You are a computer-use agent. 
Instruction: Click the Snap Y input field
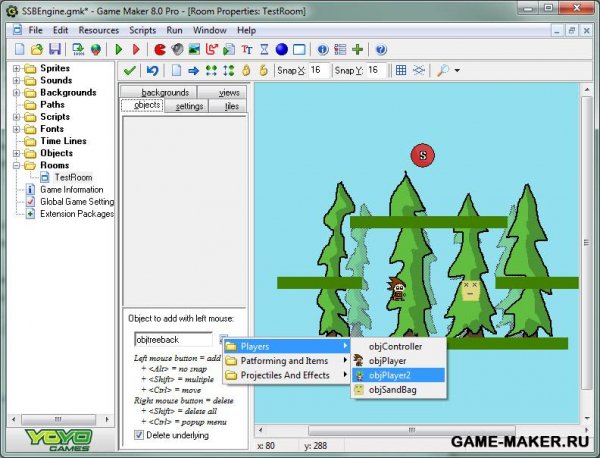pyautogui.click(x=376, y=70)
